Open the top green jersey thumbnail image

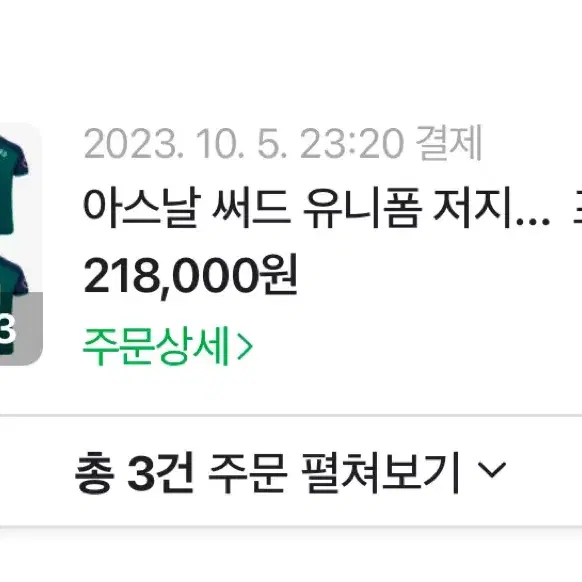pos(13,184)
